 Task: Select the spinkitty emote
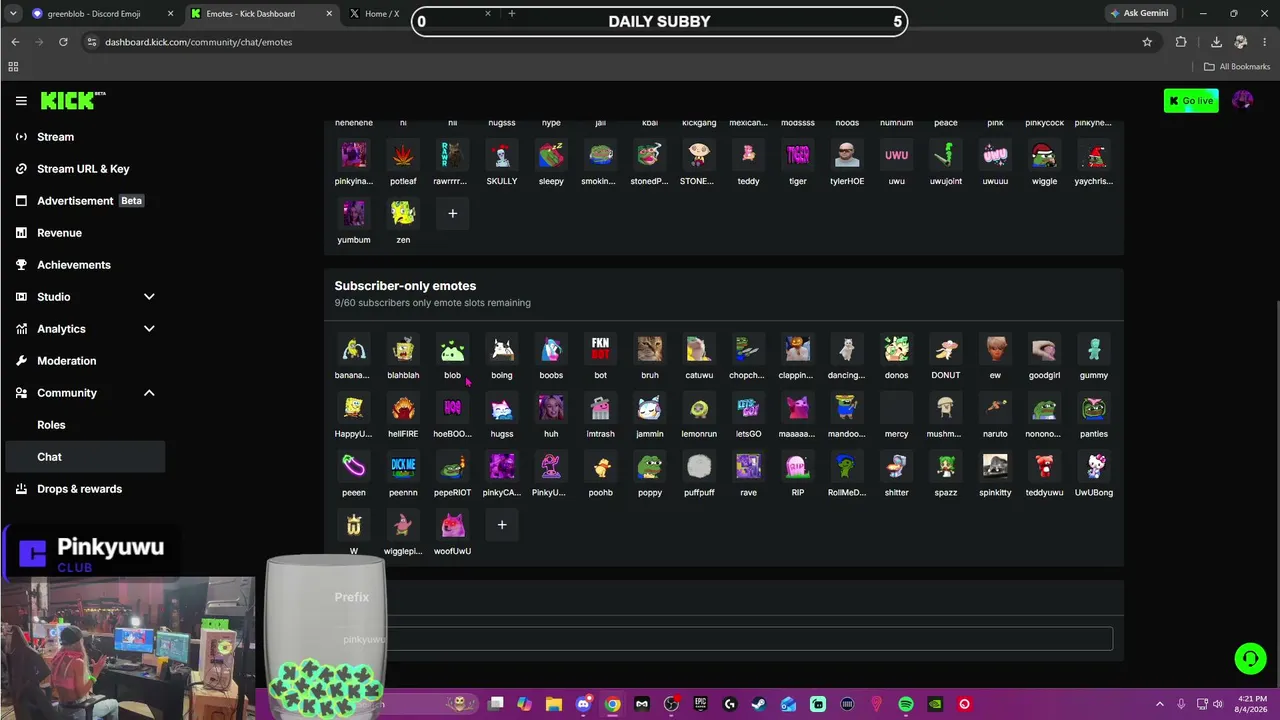pos(995,466)
